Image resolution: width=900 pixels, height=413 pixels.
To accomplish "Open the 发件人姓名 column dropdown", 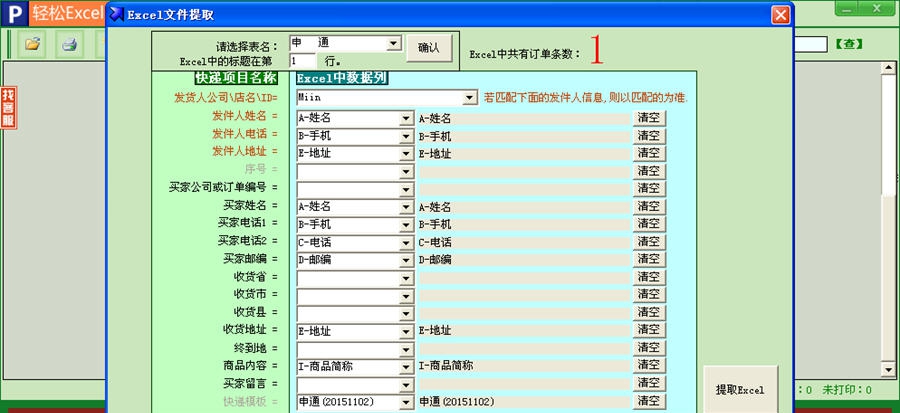I will [x=406, y=119].
